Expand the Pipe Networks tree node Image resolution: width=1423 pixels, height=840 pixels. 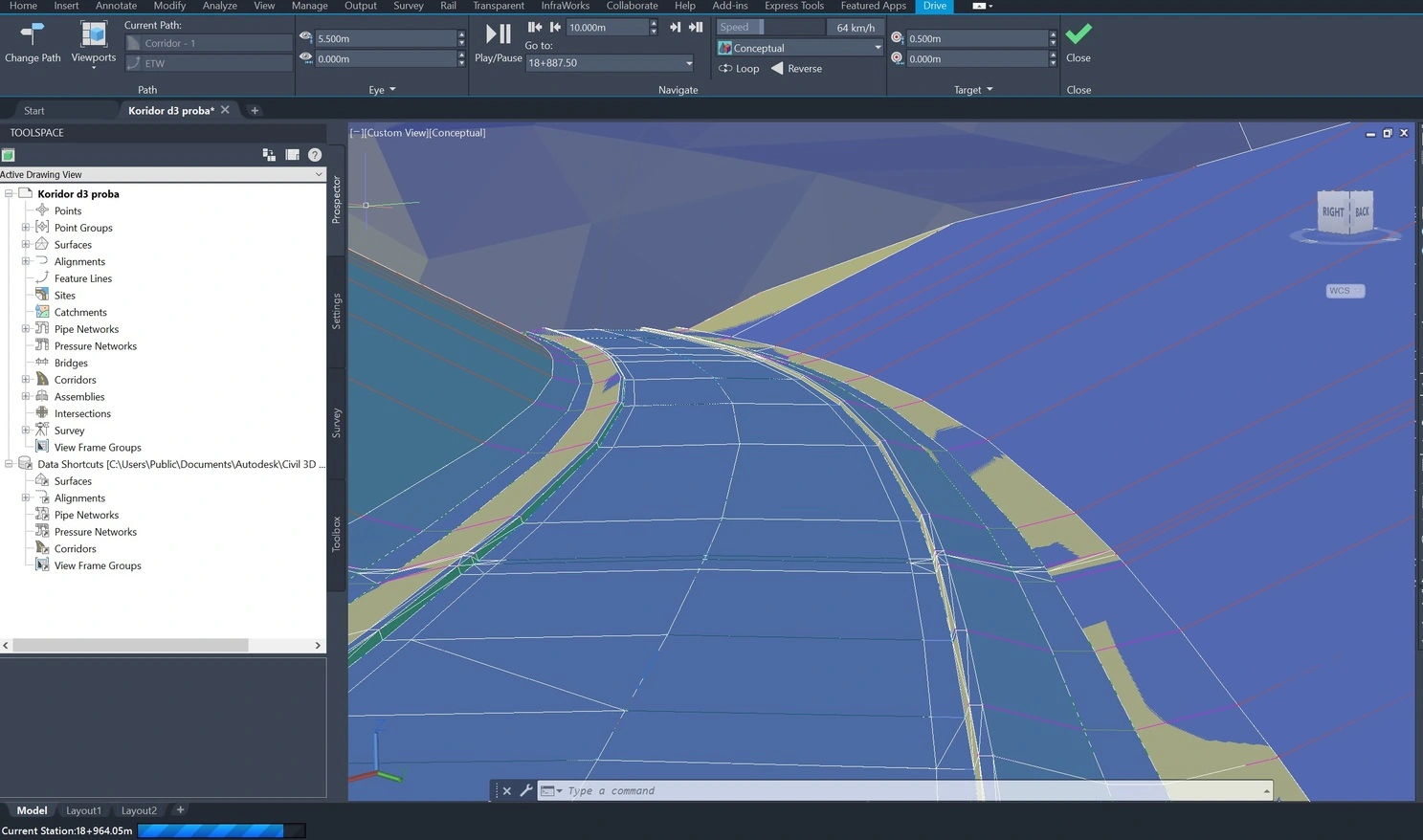click(25, 328)
